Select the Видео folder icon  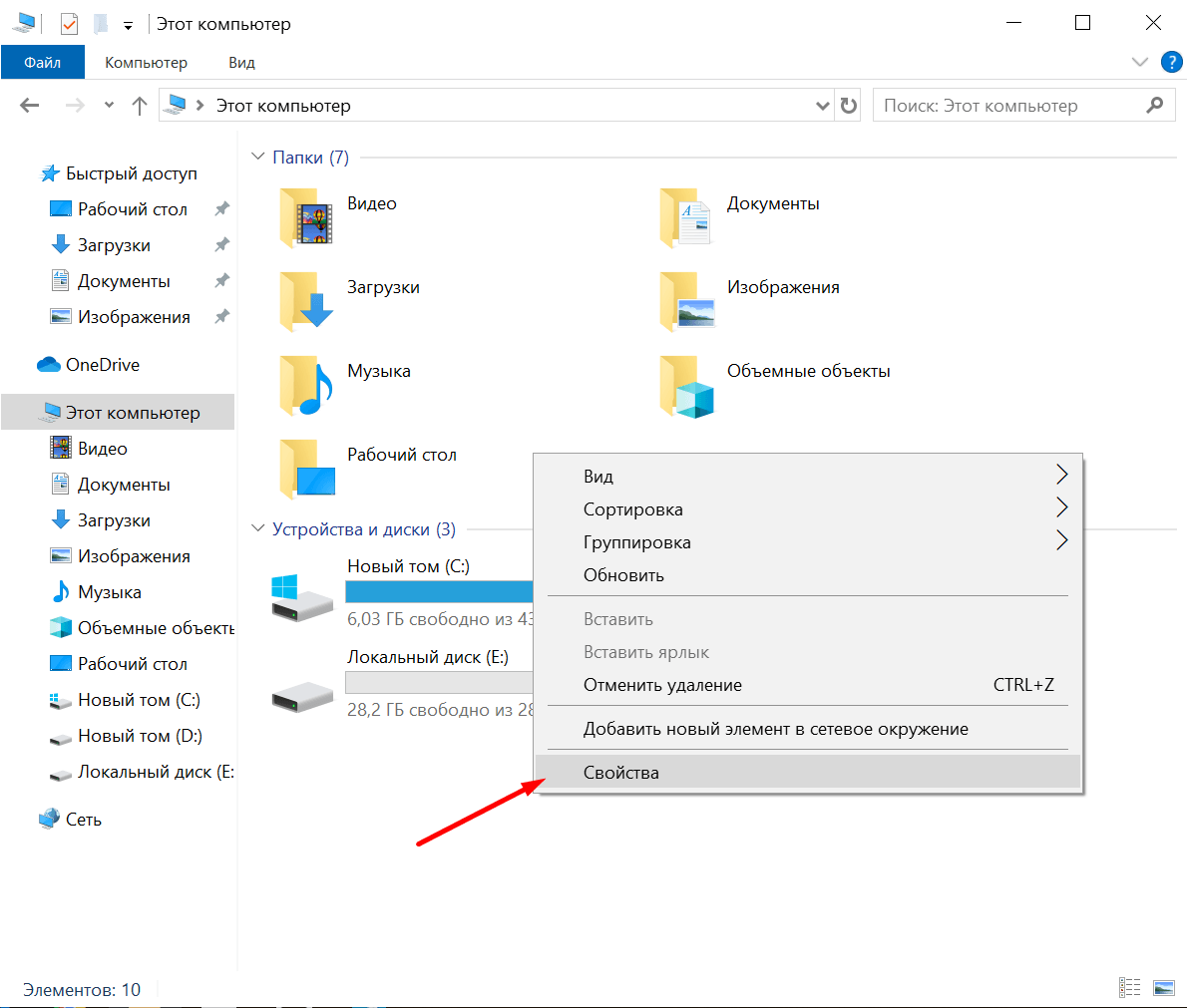click(306, 217)
